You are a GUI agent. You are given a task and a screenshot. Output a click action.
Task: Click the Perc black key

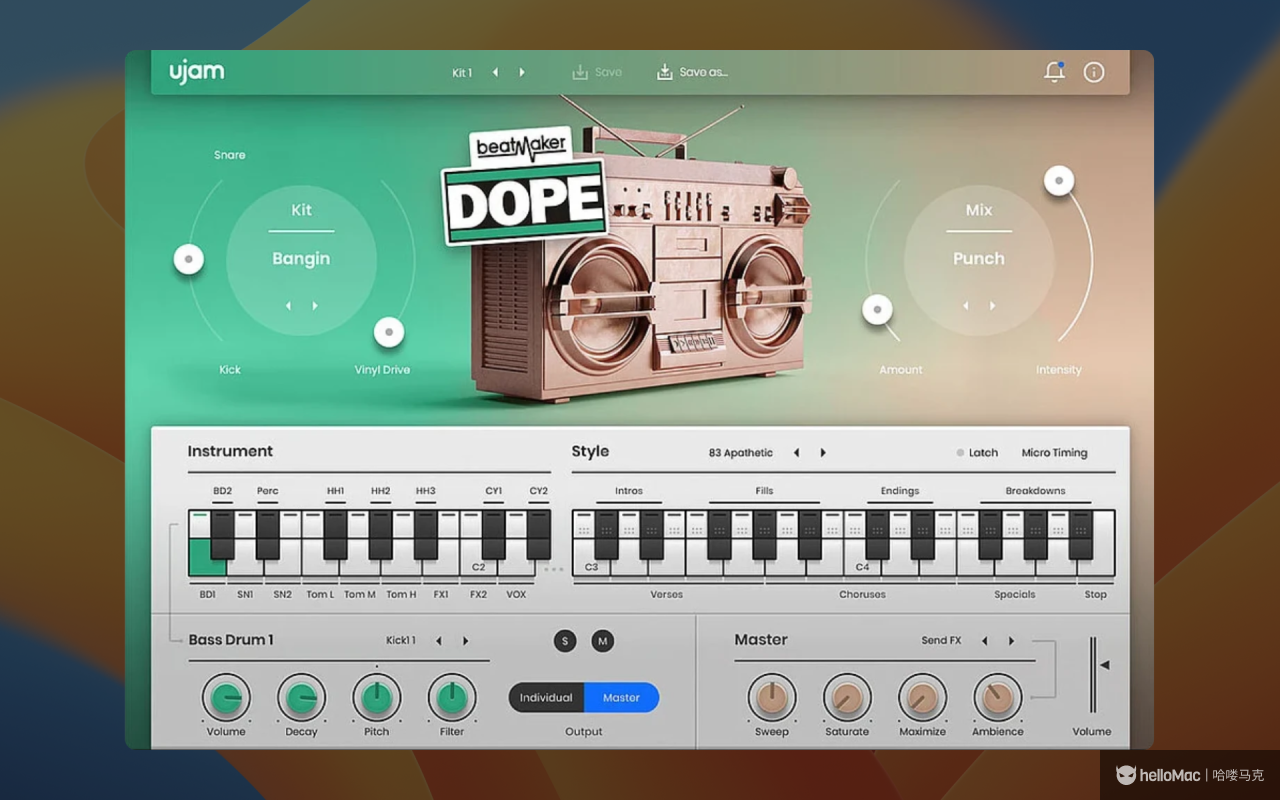pyautogui.click(x=268, y=535)
